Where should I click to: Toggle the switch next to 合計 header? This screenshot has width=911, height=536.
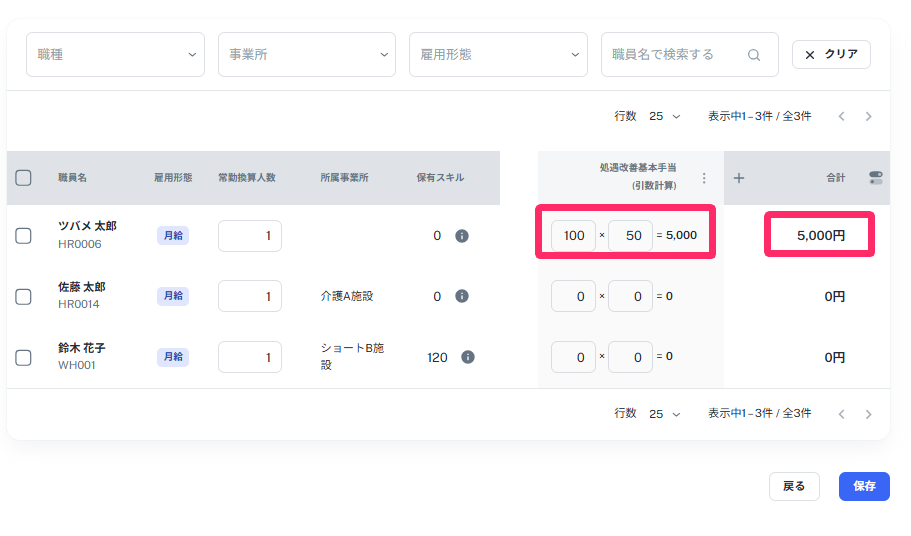point(876,177)
